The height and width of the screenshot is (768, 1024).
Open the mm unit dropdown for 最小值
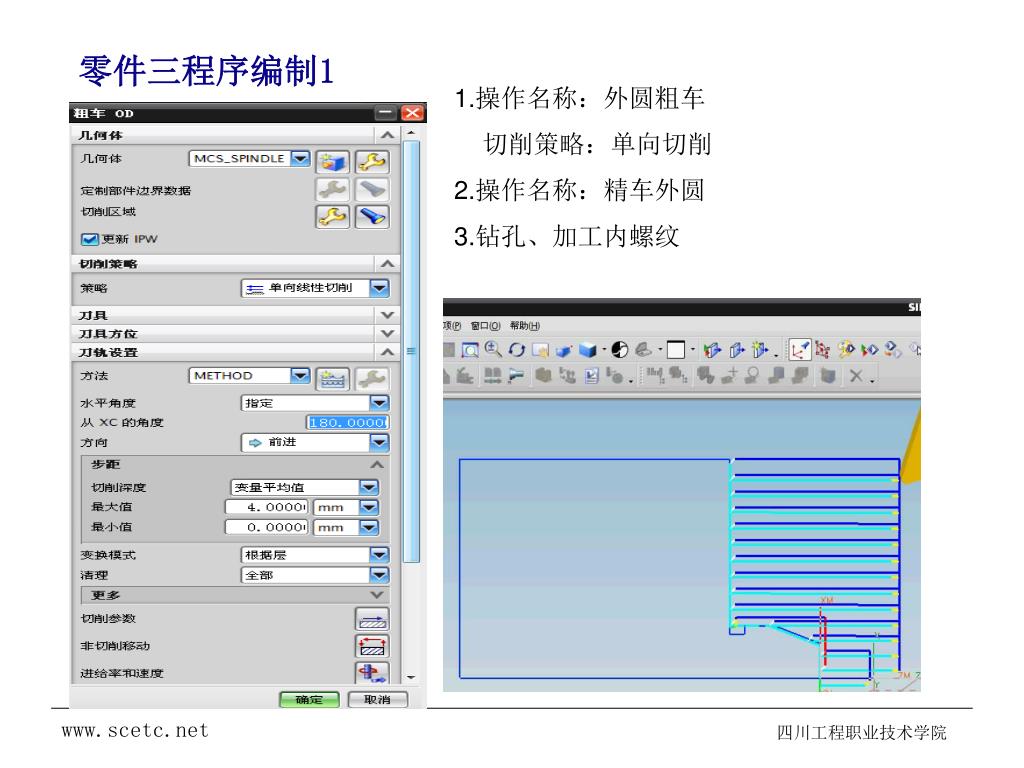click(x=369, y=527)
